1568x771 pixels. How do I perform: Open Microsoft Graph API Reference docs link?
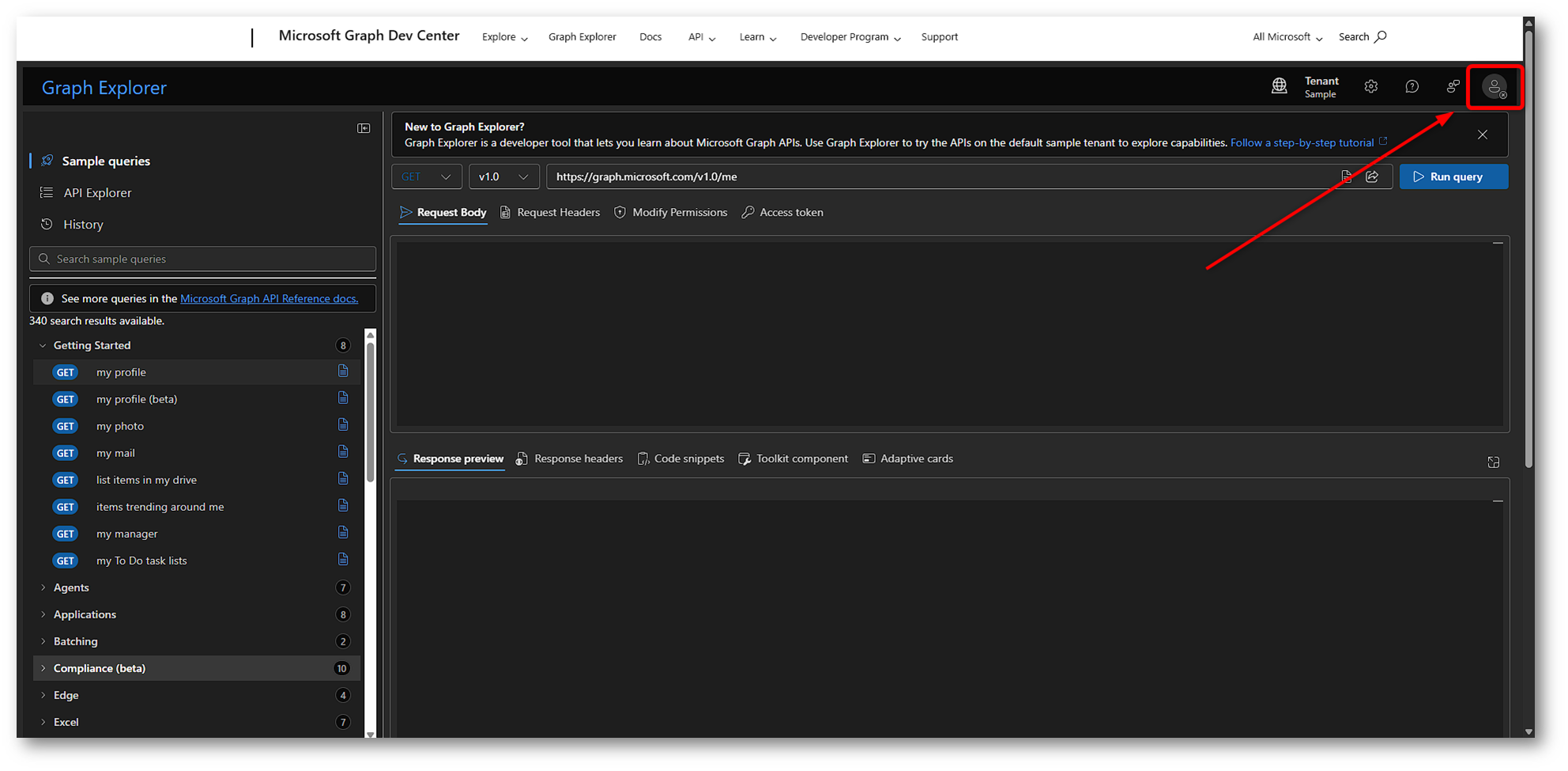[269, 298]
